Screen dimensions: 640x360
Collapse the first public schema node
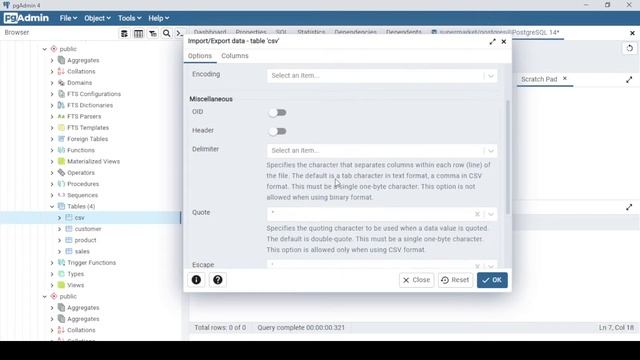coord(44,49)
